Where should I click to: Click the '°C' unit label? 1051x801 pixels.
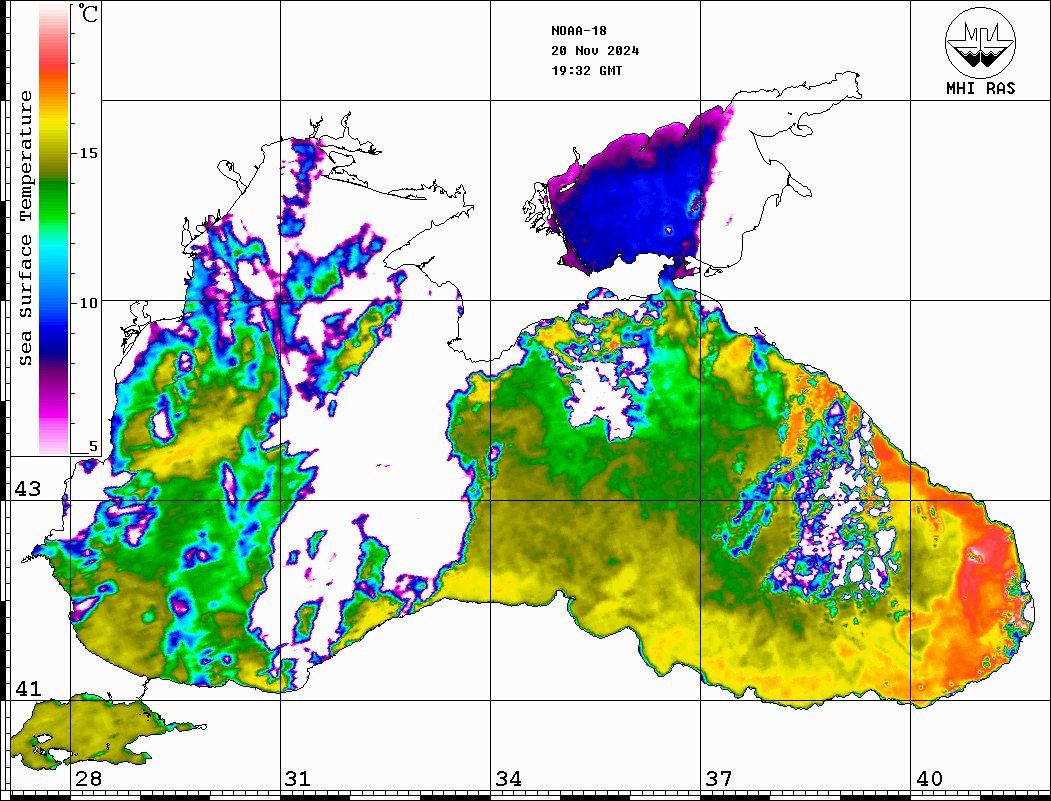coord(88,13)
